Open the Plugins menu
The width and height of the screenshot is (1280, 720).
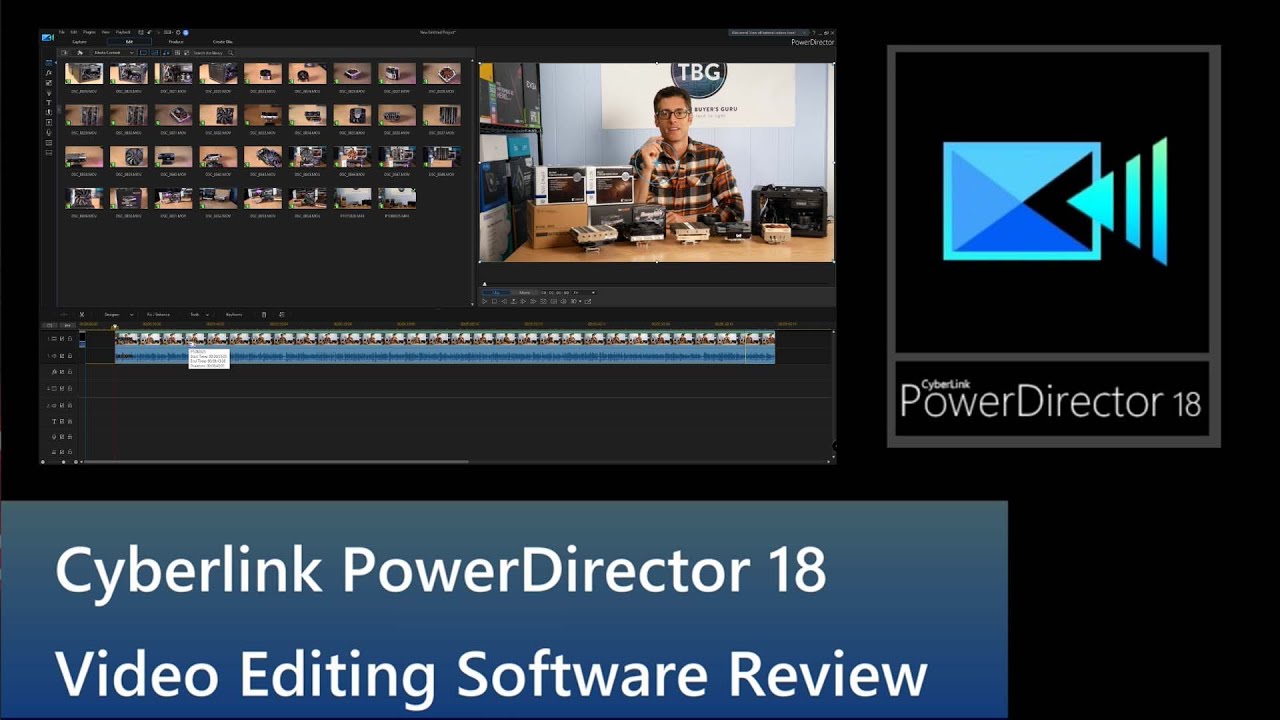pyautogui.click(x=89, y=32)
